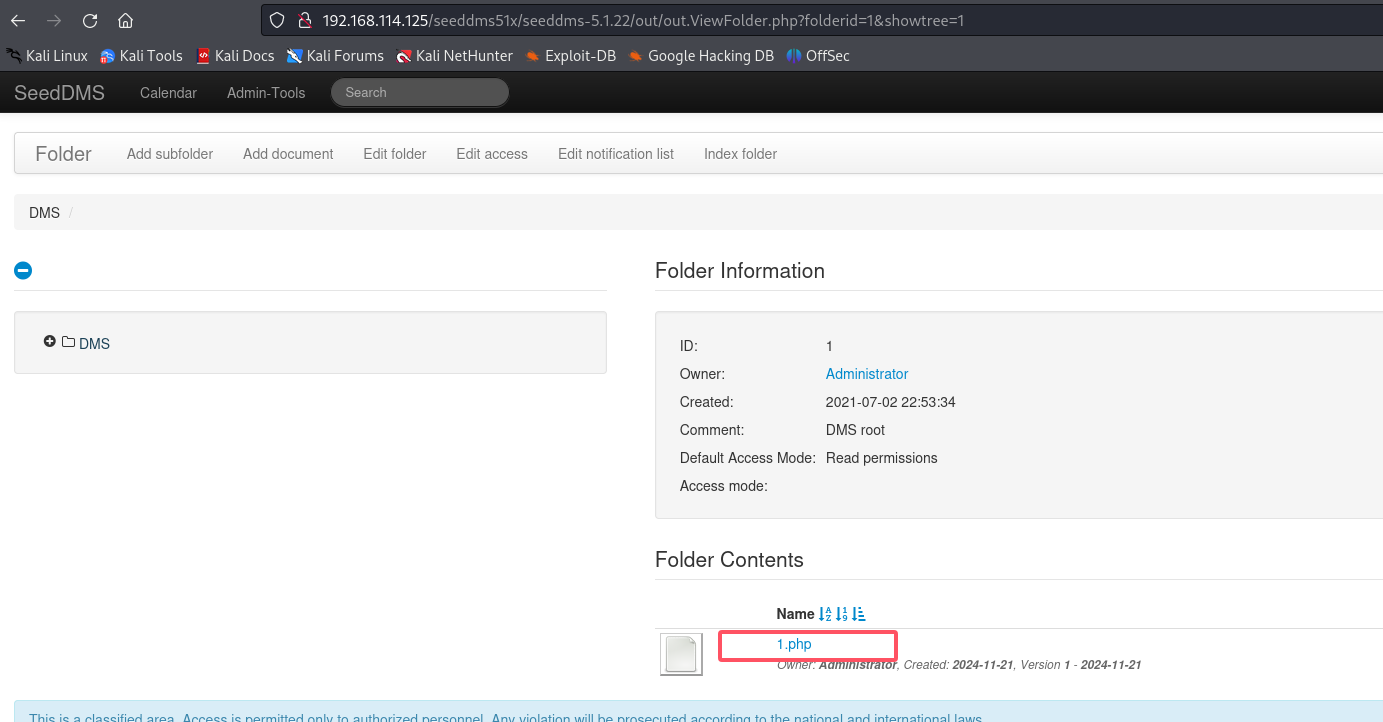Open the 1.php document link

(794, 644)
